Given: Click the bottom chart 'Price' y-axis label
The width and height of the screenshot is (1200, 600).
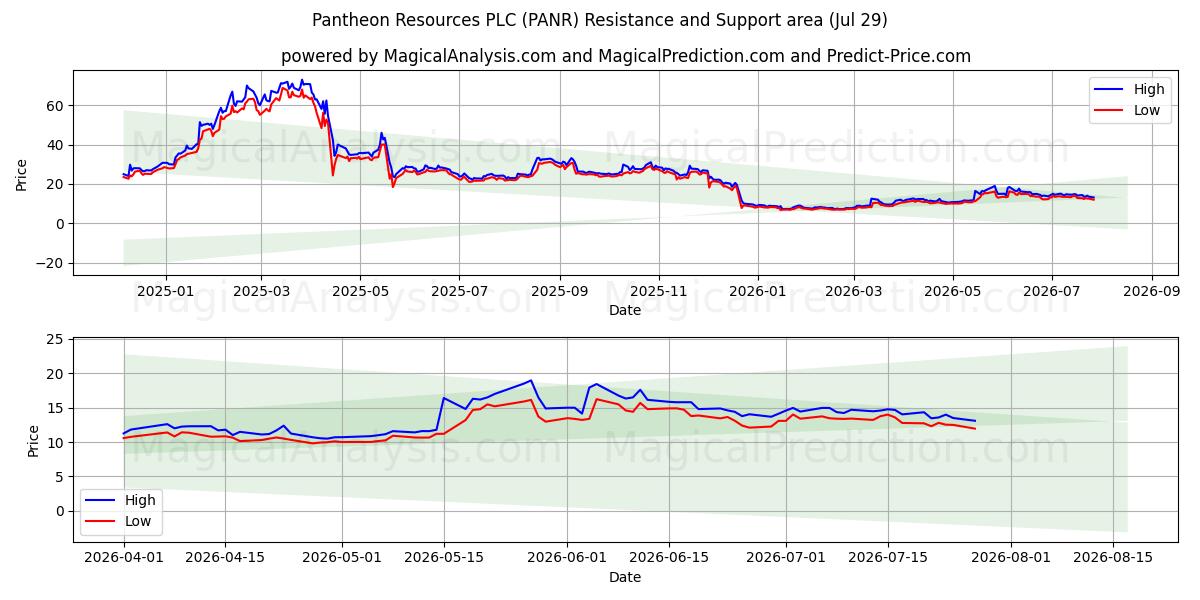Looking at the screenshot, I should click(34, 440).
